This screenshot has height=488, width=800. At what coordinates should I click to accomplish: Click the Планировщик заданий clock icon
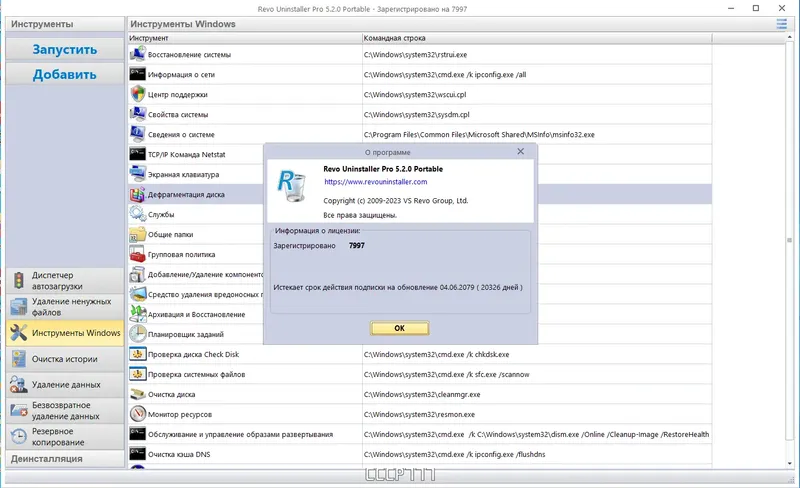tap(137, 334)
